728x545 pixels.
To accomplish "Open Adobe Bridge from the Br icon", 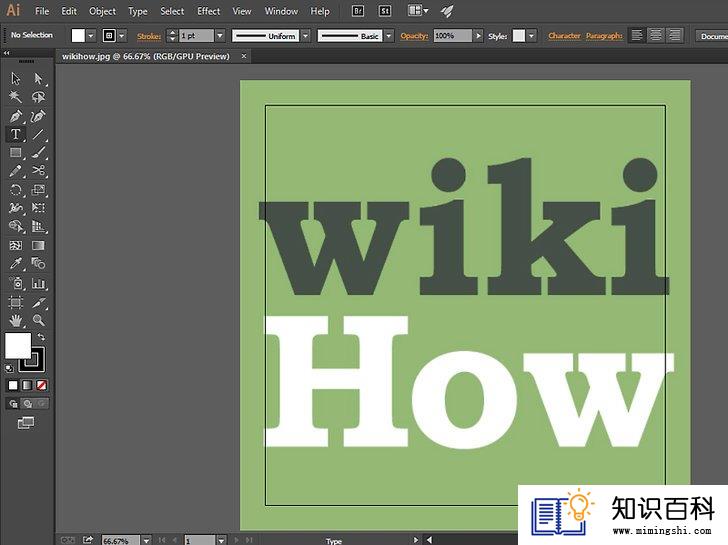I will tap(358, 11).
